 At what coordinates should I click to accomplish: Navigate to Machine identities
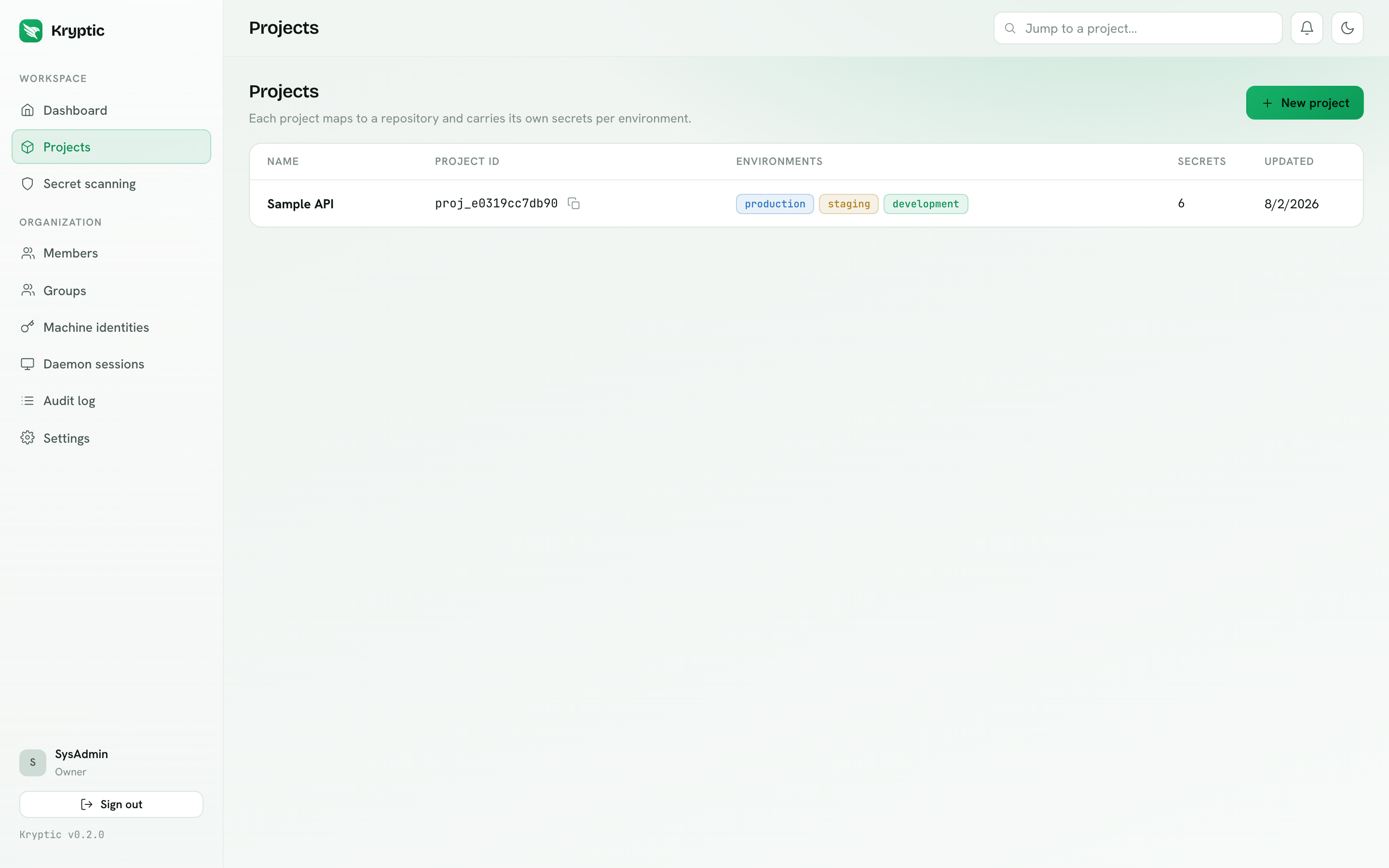tap(111, 327)
